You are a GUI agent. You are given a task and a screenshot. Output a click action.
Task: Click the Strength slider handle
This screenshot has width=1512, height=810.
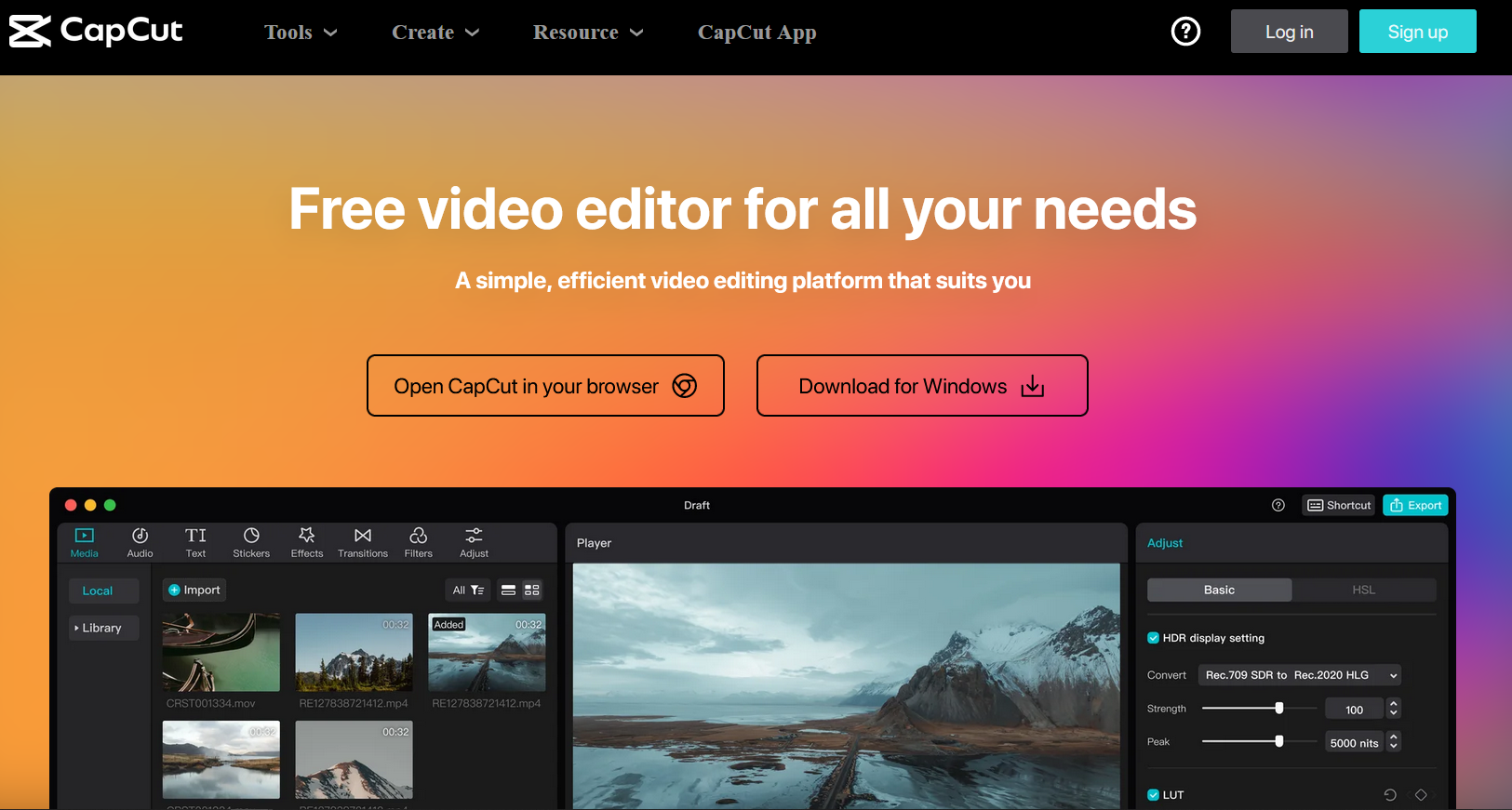point(1279,709)
